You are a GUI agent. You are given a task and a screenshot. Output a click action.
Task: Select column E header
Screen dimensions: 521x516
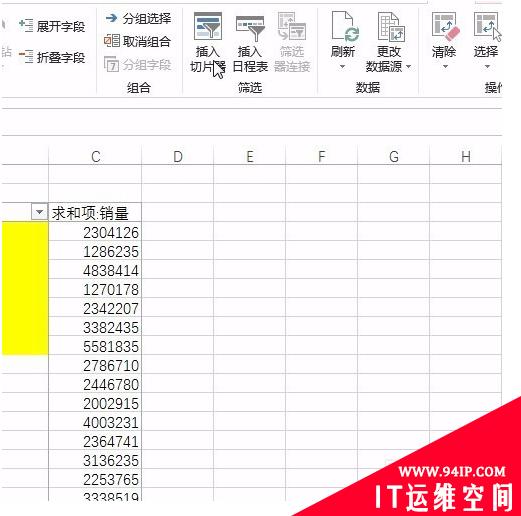250,156
